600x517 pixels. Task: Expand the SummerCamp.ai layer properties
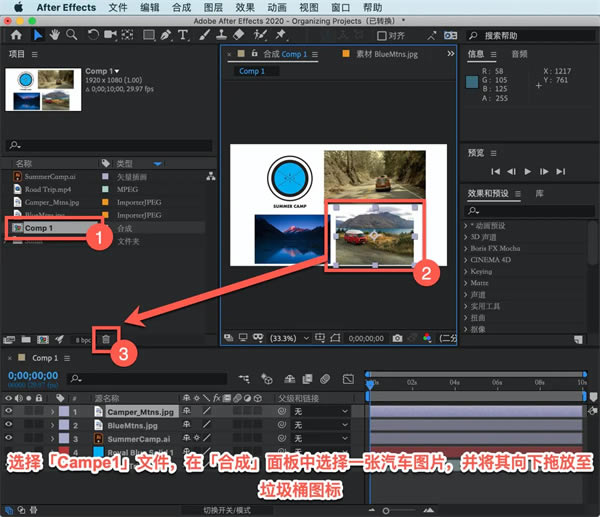coord(52,439)
